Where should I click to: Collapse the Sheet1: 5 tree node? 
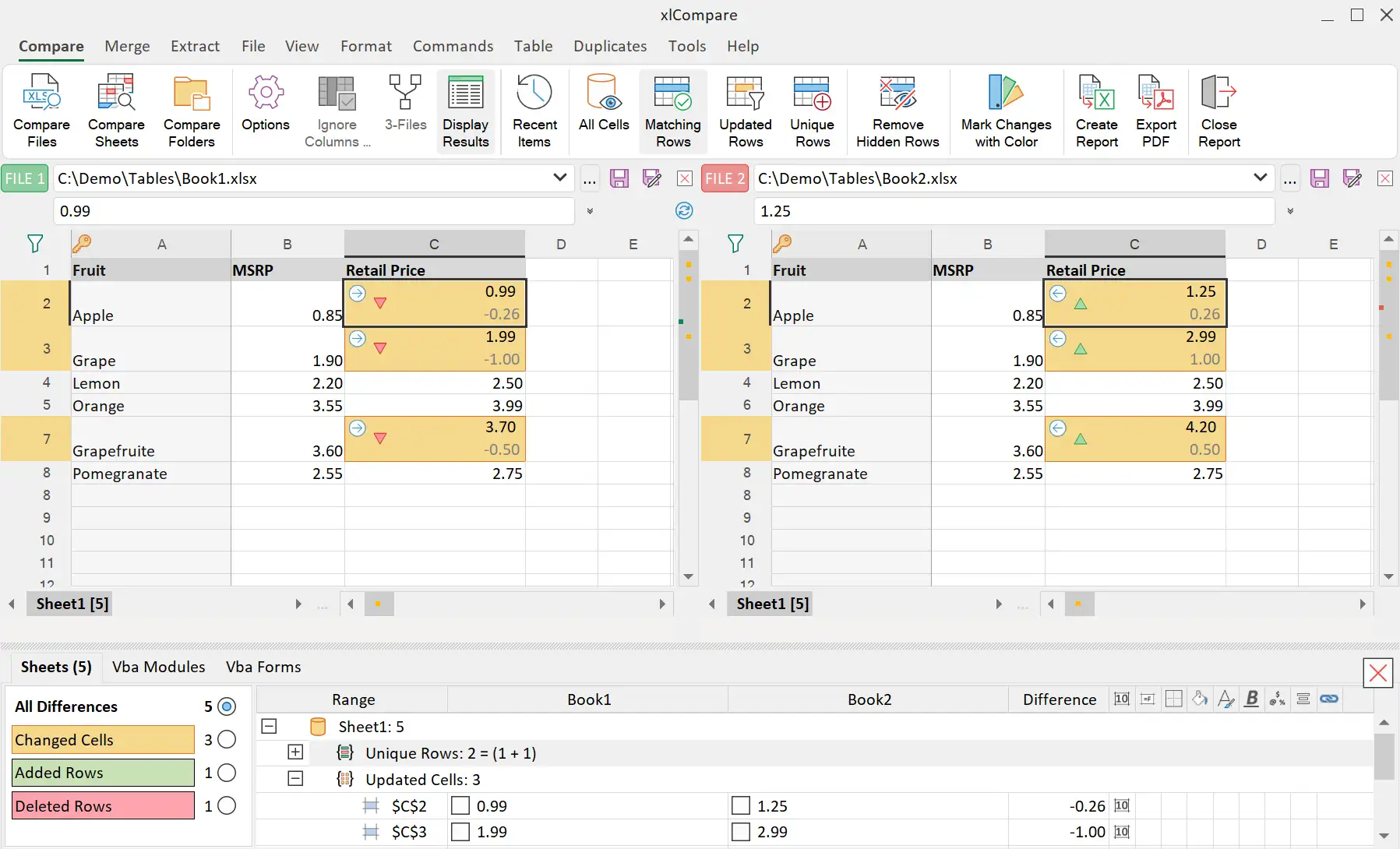point(269,726)
